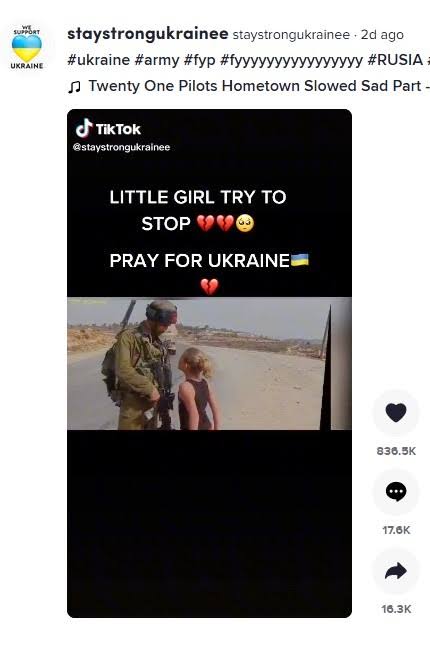Open the #fyp hashtag
Viewport: 430px width, 655px height.
pyautogui.click(x=199, y=61)
